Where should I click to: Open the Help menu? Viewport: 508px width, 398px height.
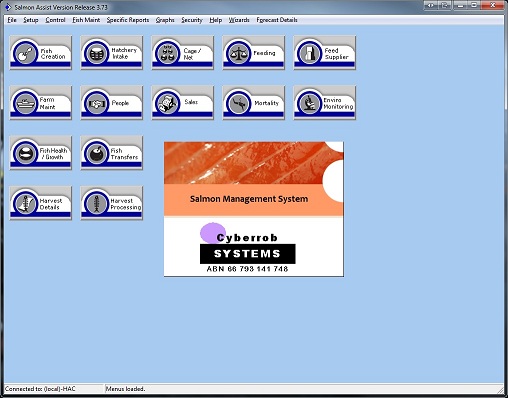click(x=216, y=20)
